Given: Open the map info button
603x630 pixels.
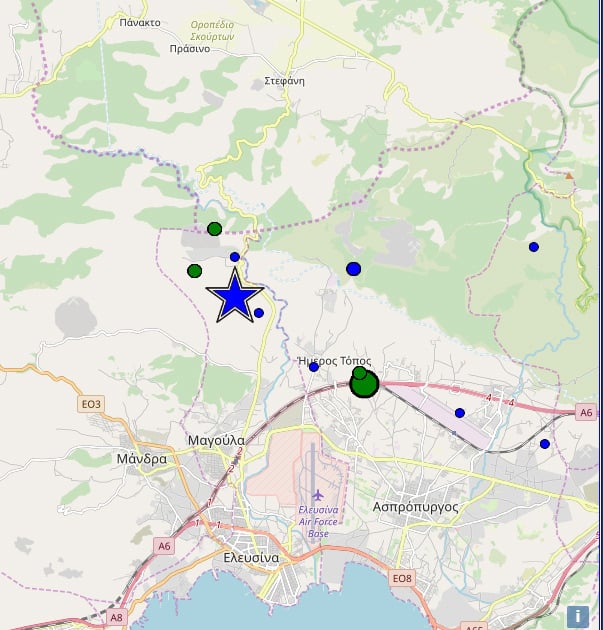Looking at the screenshot, I should (x=577, y=616).
